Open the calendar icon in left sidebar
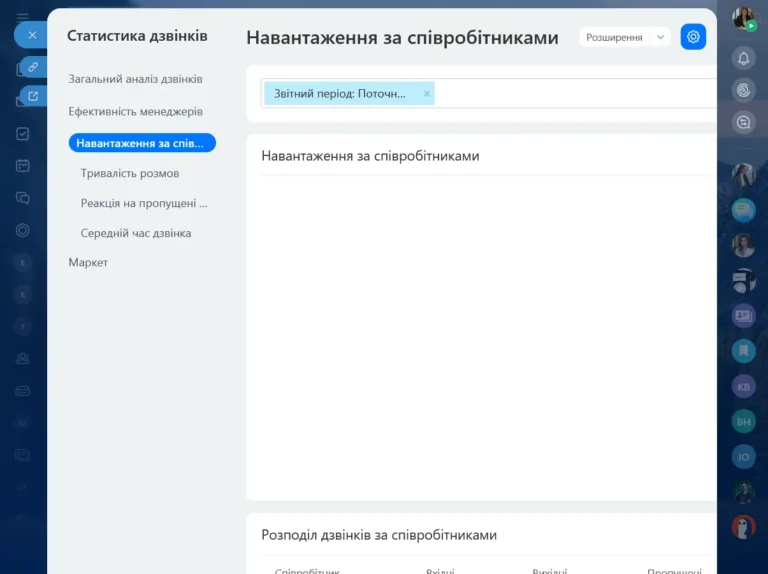Image resolution: width=768 pixels, height=574 pixels. (23, 166)
